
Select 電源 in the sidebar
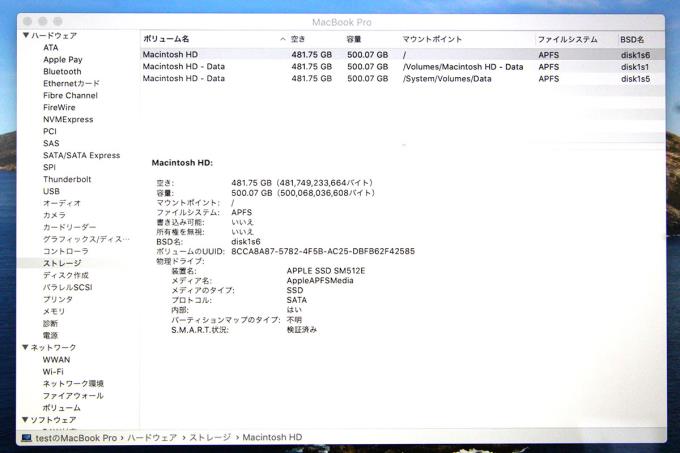click(50, 335)
